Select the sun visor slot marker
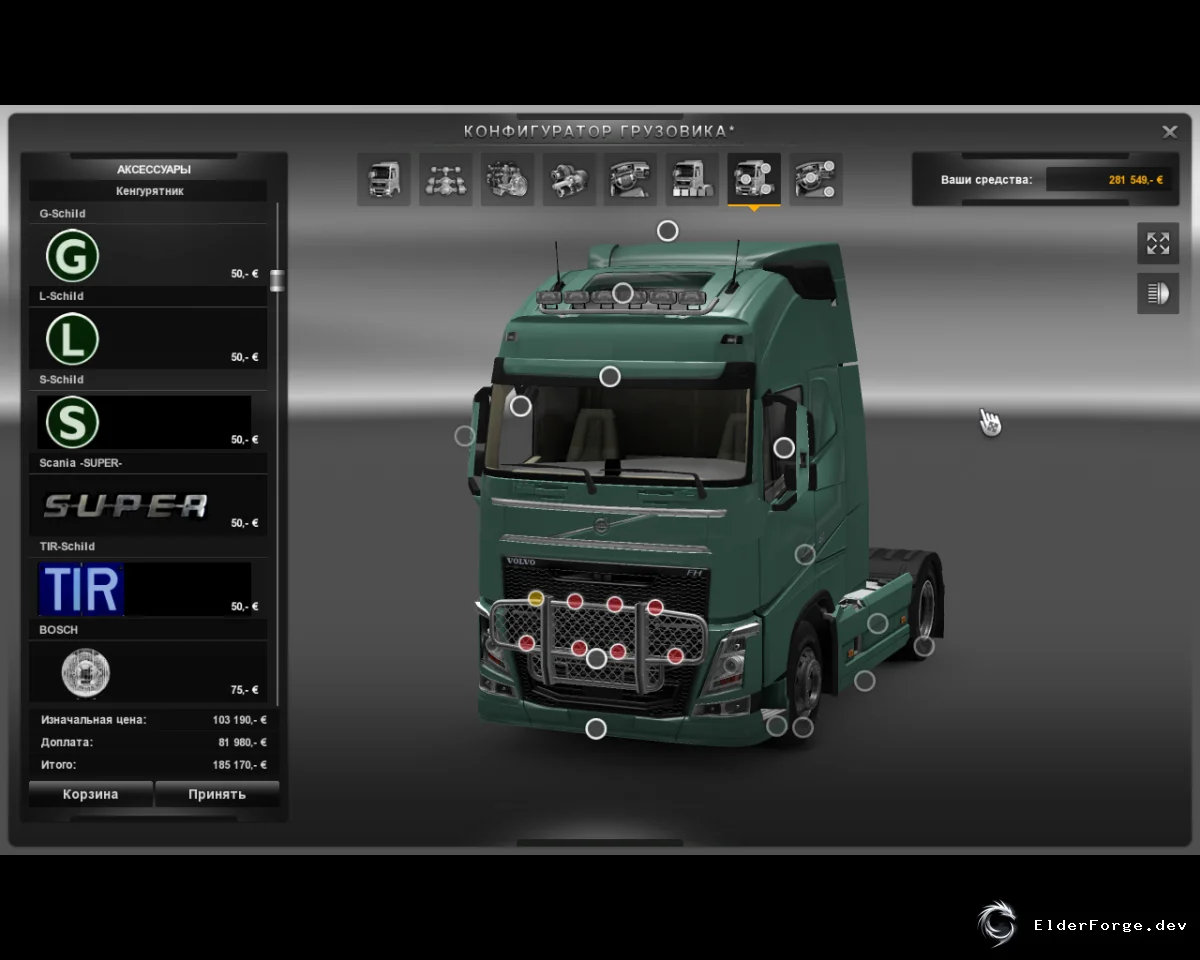 (x=610, y=376)
